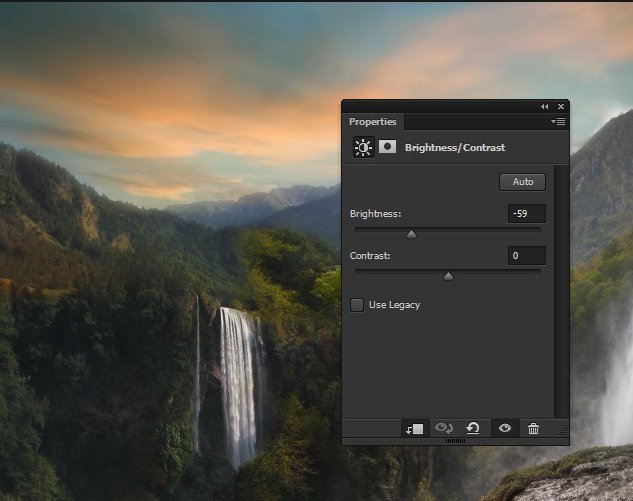Clip adjustment to layer below
Viewport: 633px width, 501px height.
[x=414, y=429]
